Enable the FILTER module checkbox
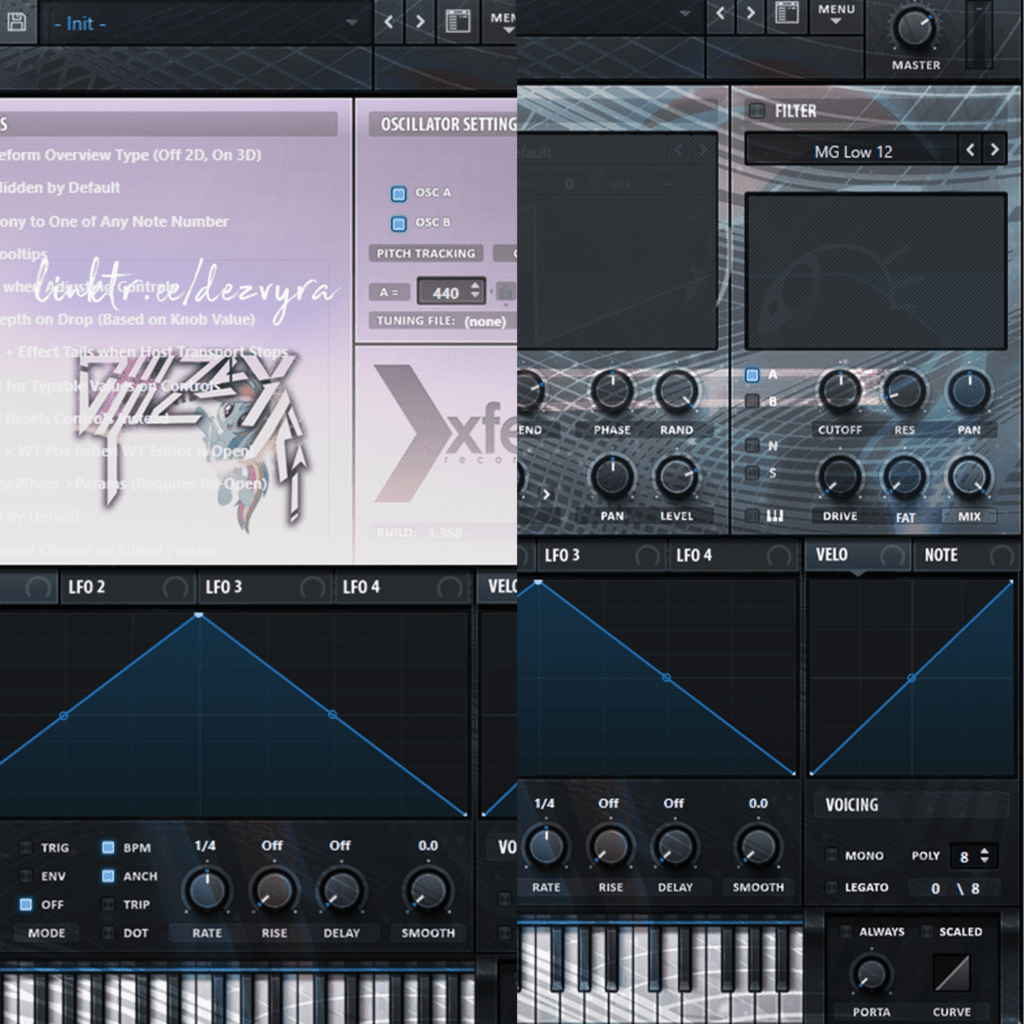 (x=756, y=111)
